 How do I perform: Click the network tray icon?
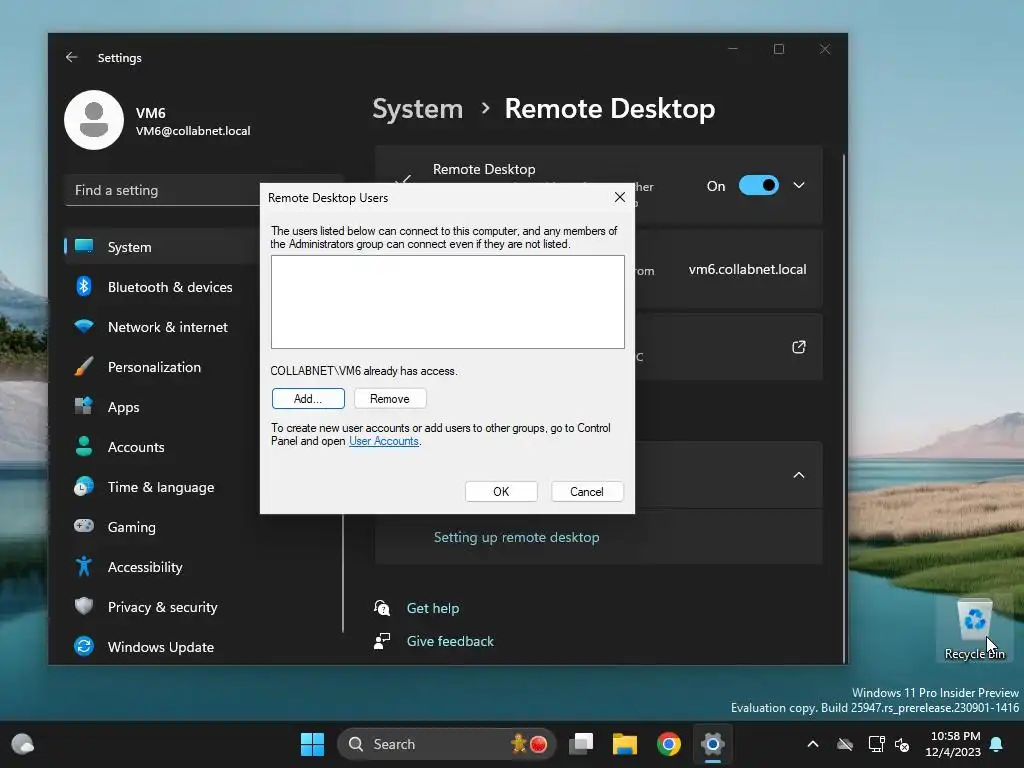click(876, 744)
